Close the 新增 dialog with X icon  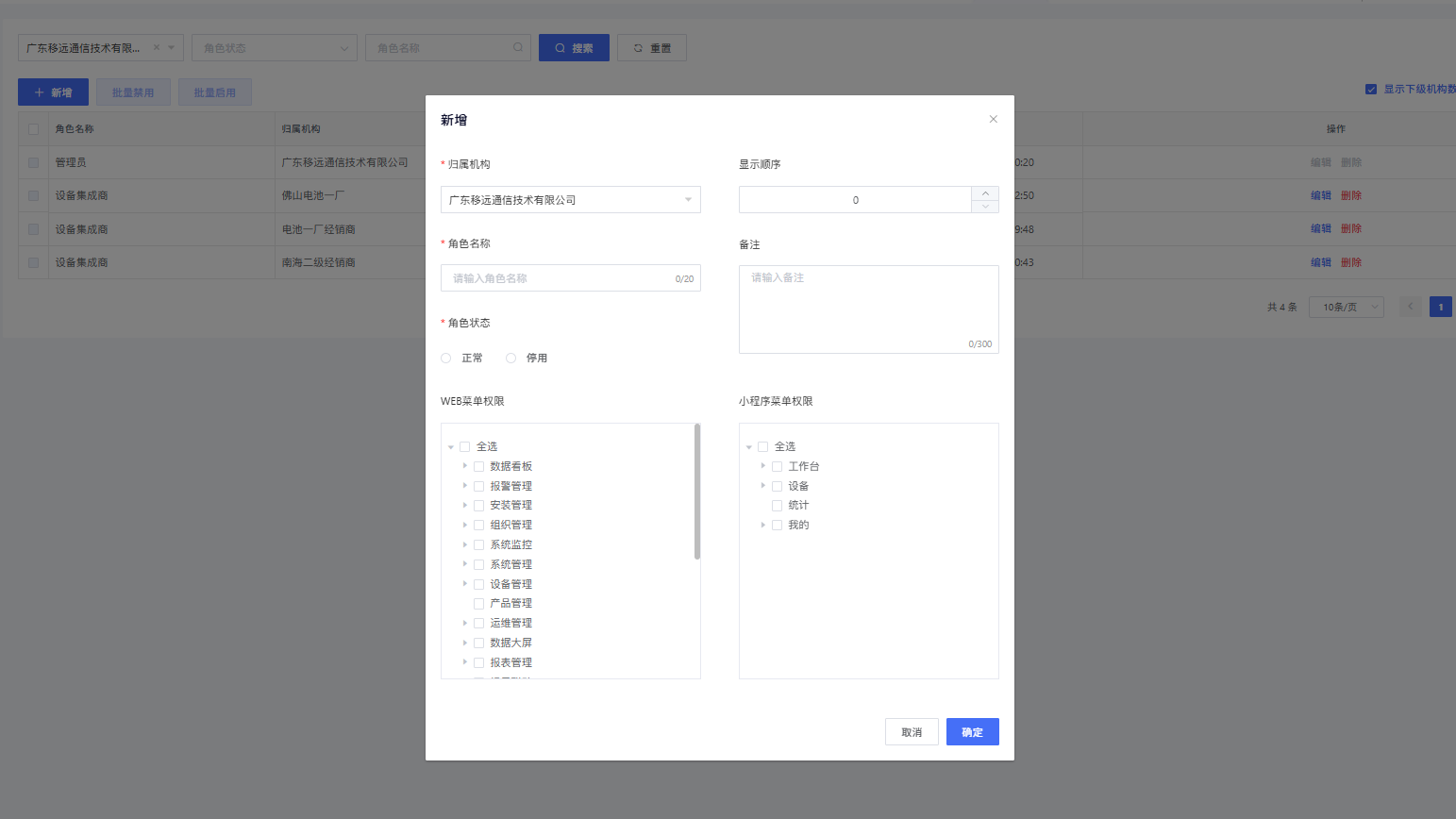coord(993,119)
